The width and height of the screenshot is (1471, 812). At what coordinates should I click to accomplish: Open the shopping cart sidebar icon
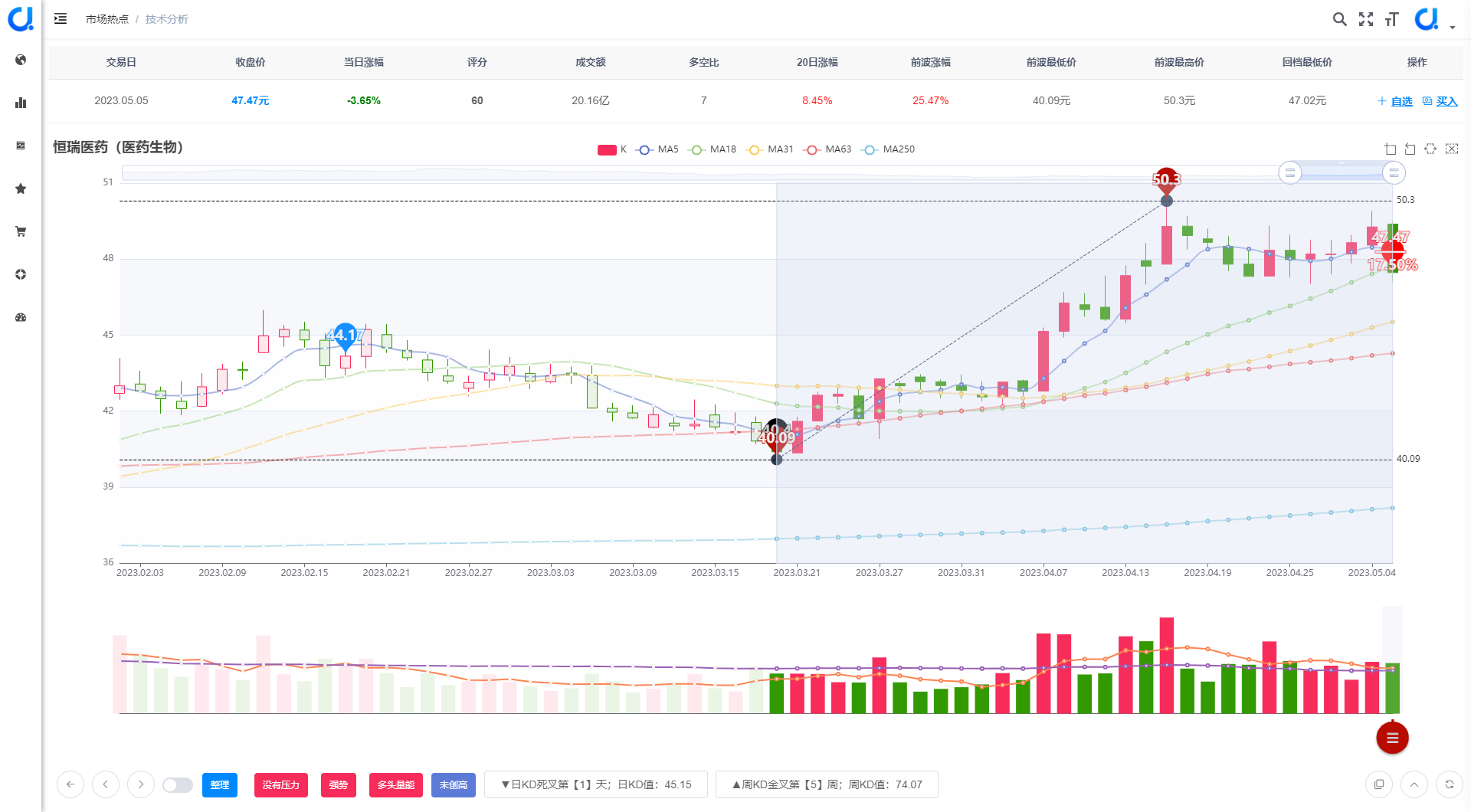point(21,231)
